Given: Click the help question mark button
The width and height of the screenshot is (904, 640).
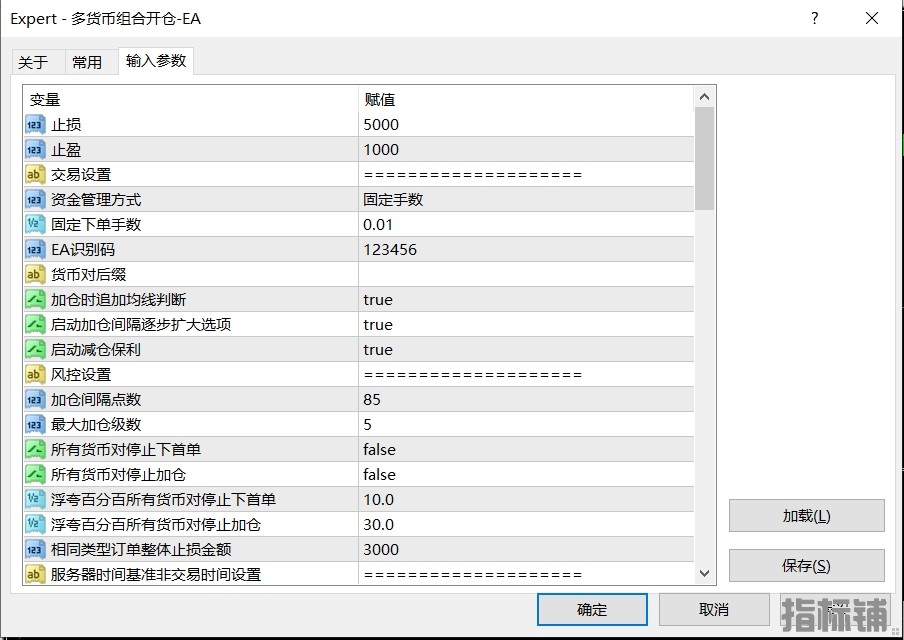Looking at the screenshot, I should tap(815, 18).
